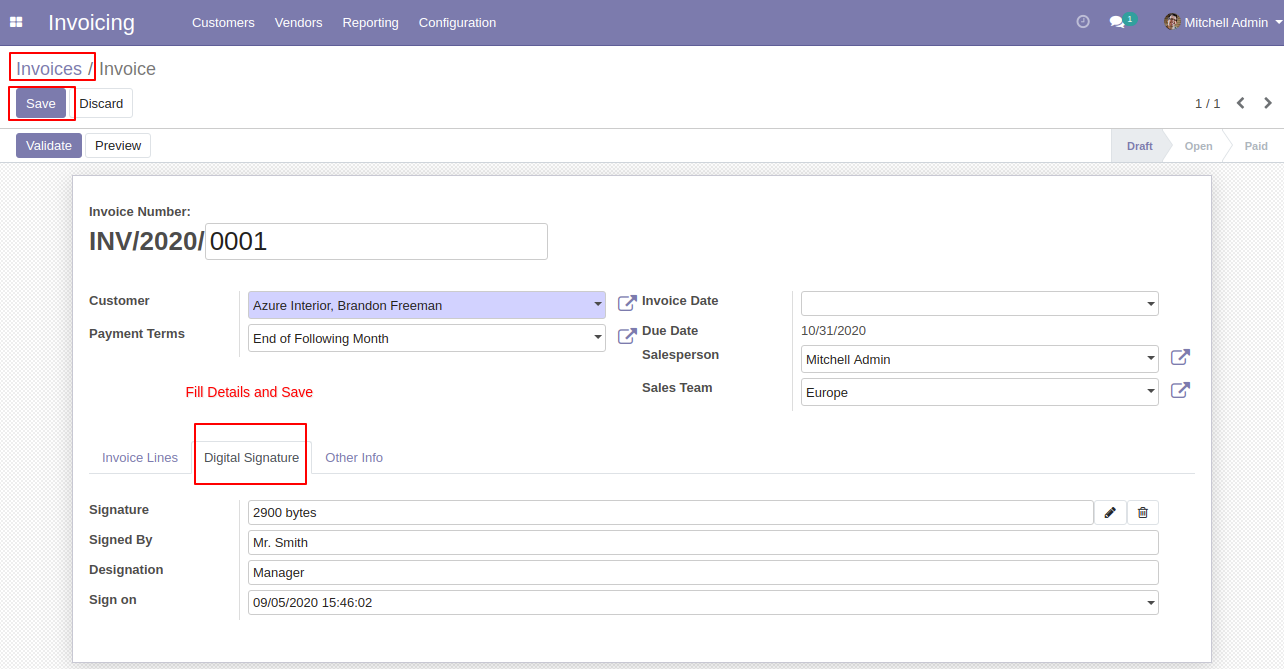1284x669 pixels.
Task: Go to the previous record arrow
Action: click(1241, 103)
